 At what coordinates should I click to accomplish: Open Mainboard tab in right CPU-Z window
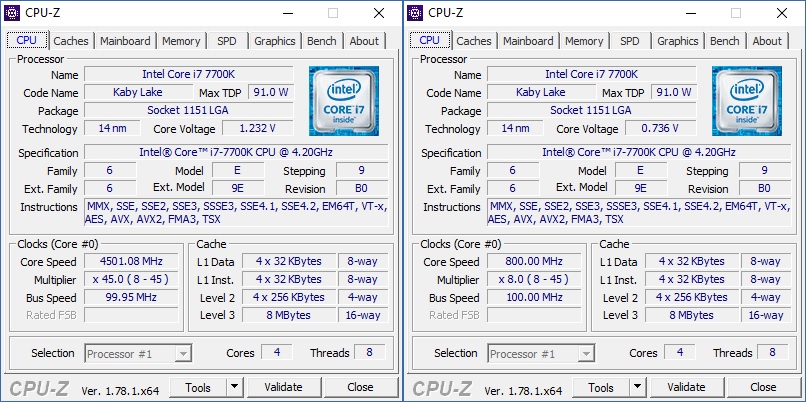click(x=528, y=41)
